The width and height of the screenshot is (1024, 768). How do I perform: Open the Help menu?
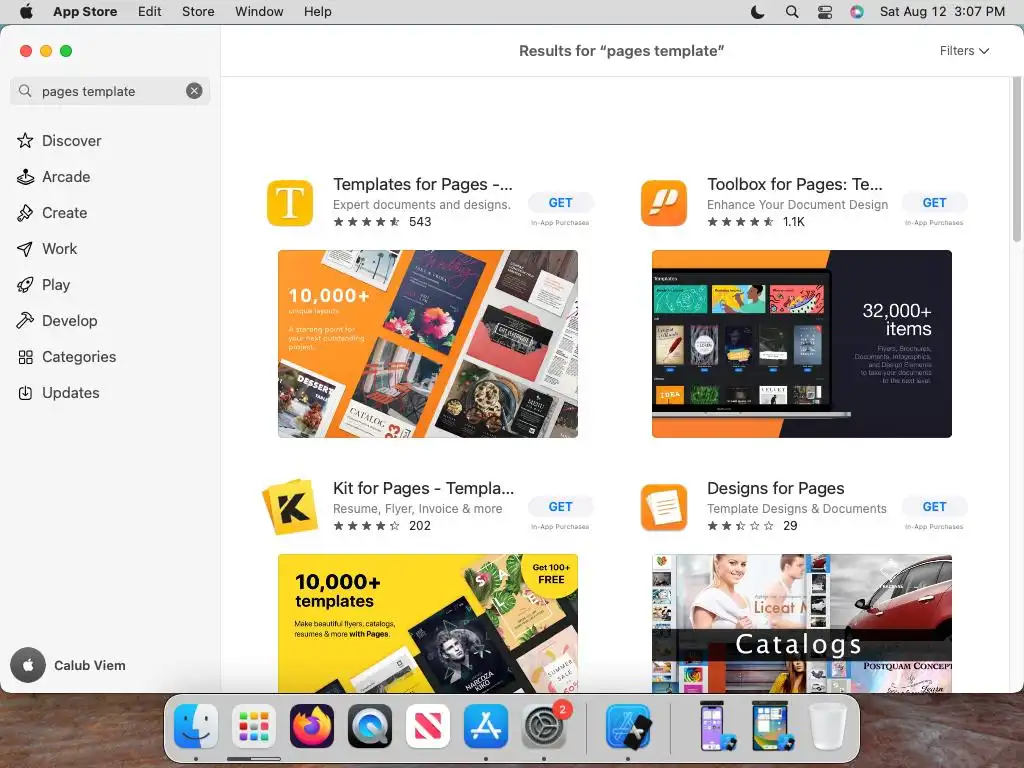[x=317, y=12]
